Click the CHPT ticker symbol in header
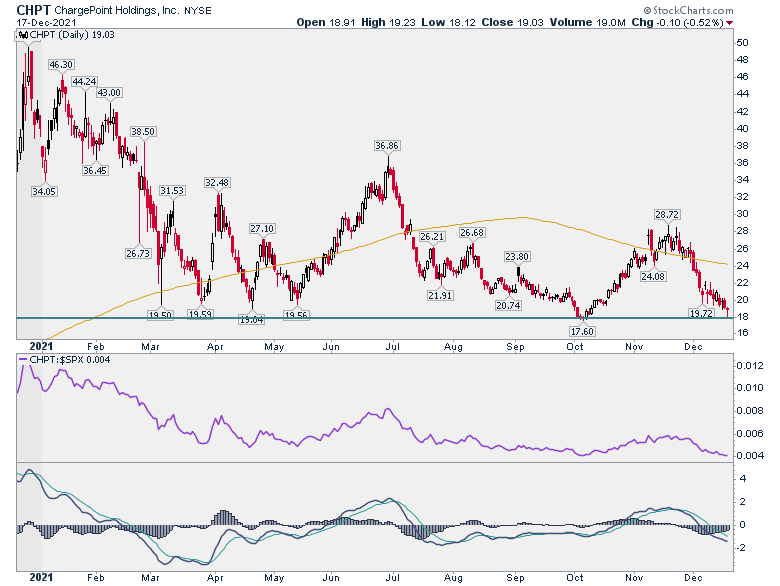780x586 pixels. point(33,10)
